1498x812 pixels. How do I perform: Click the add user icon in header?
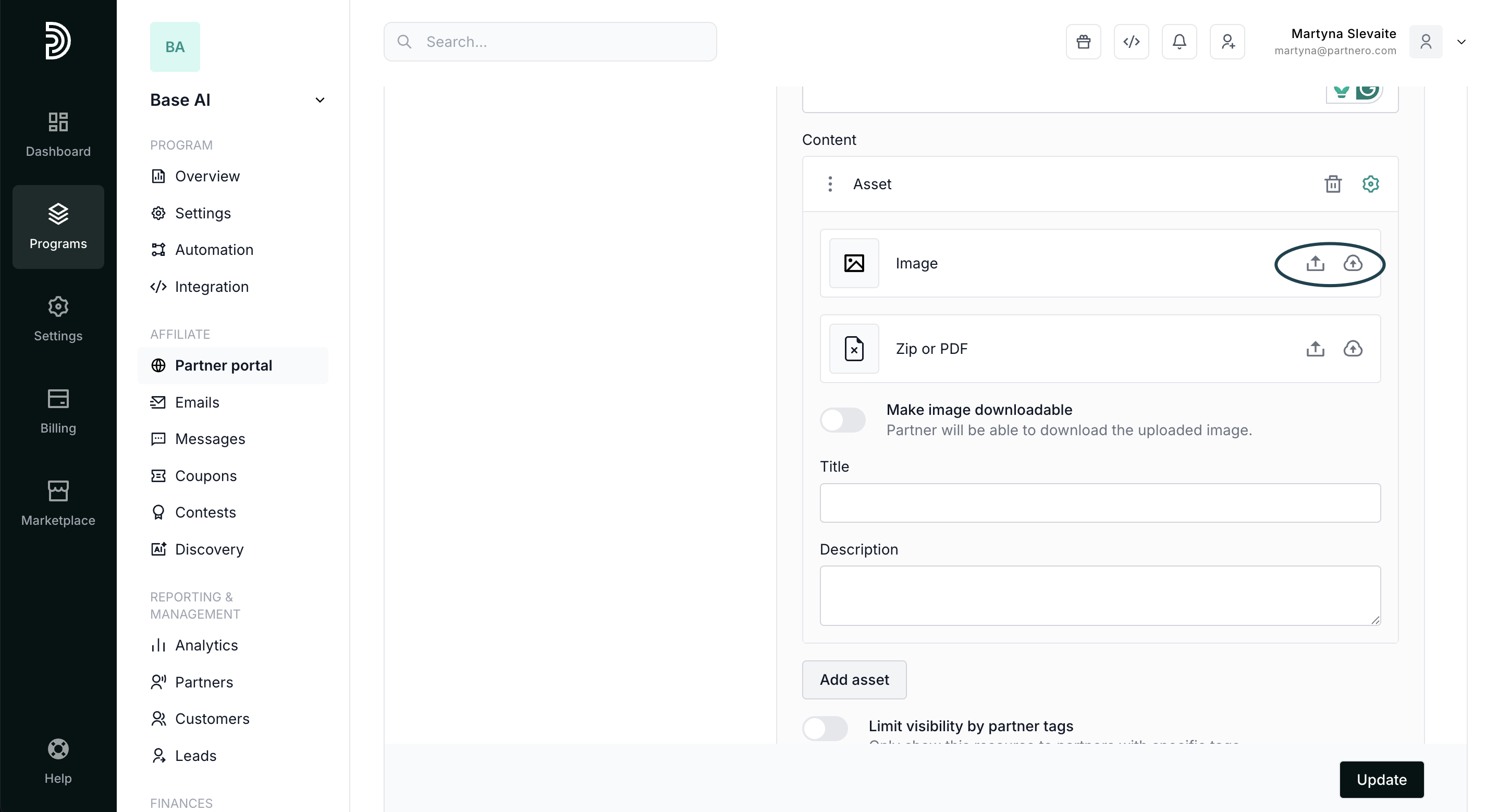click(1227, 42)
